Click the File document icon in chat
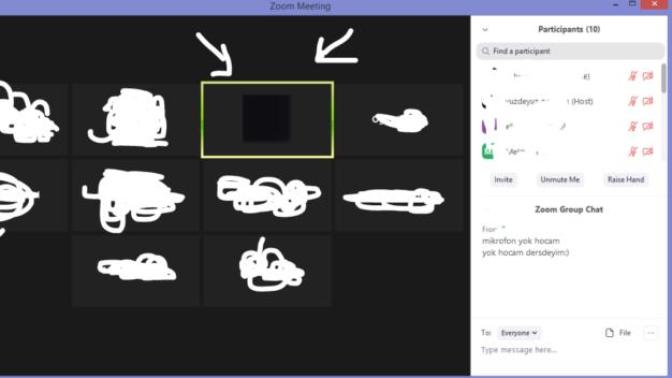672x378 pixels. coord(609,333)
